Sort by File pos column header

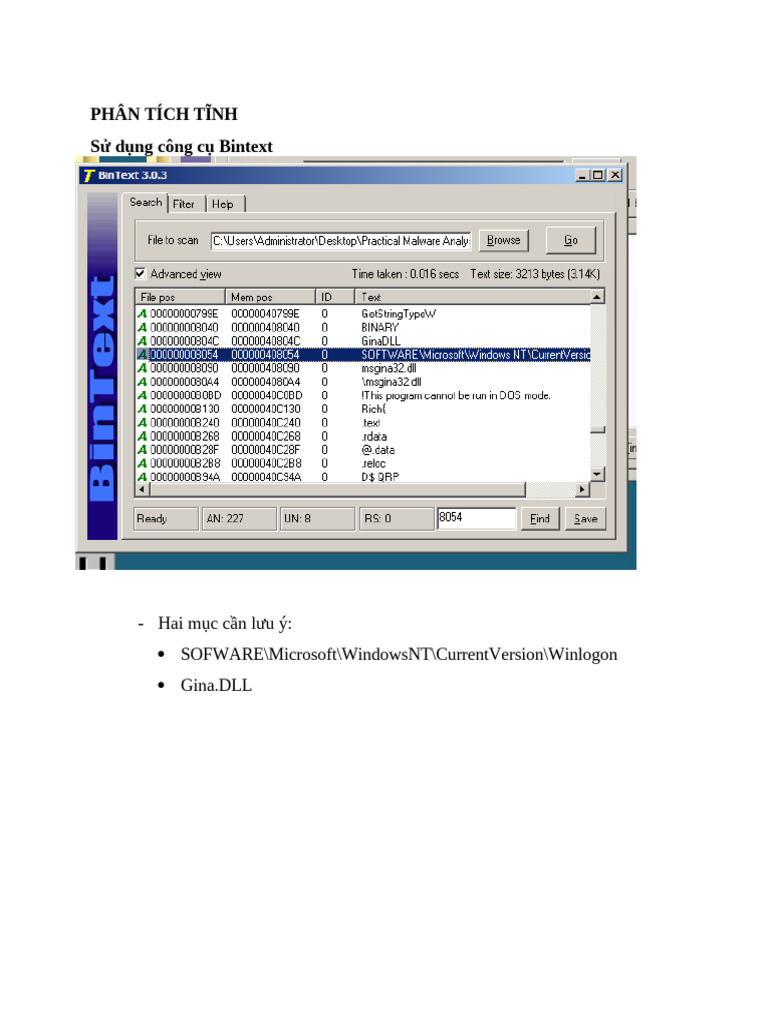tap(180, 297)
